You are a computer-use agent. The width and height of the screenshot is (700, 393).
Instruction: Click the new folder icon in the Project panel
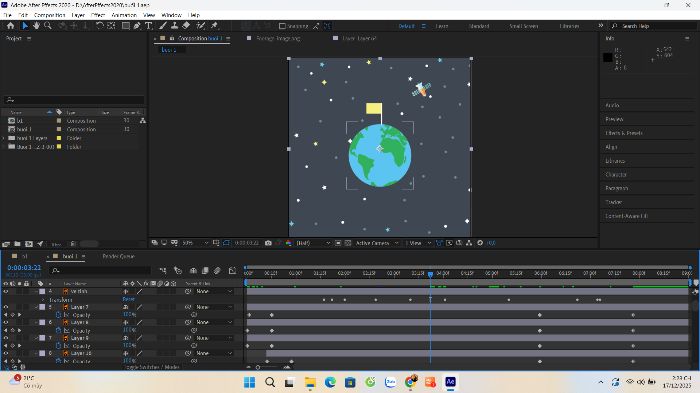[x=17, y=244]
